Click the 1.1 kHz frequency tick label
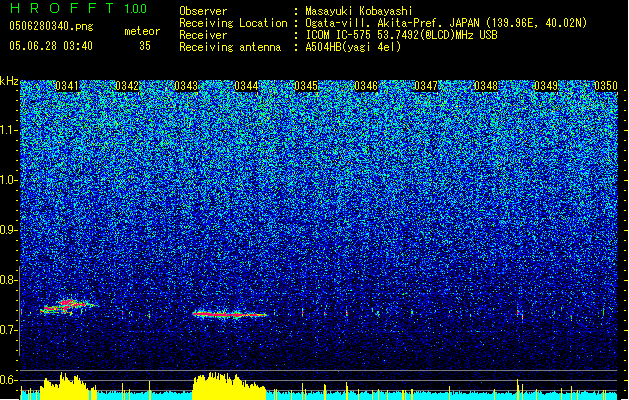The image size is (629, 400). point(9,130)
